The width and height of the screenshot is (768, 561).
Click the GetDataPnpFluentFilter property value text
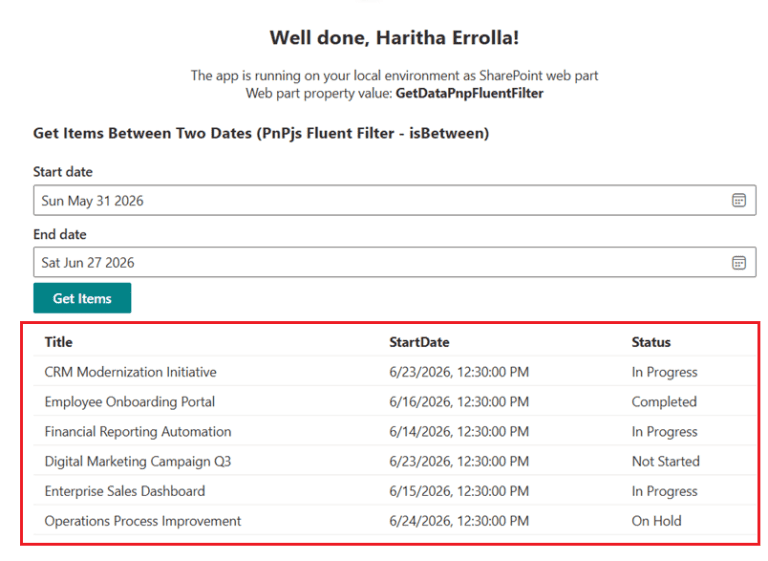tap(469, 93)
